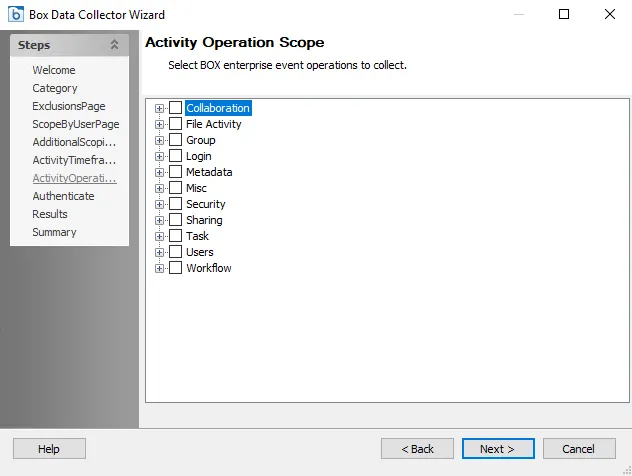The height and width of the screenshot is (476, 632).
Task: Click the Steps panel header
Action: point(69,45)
